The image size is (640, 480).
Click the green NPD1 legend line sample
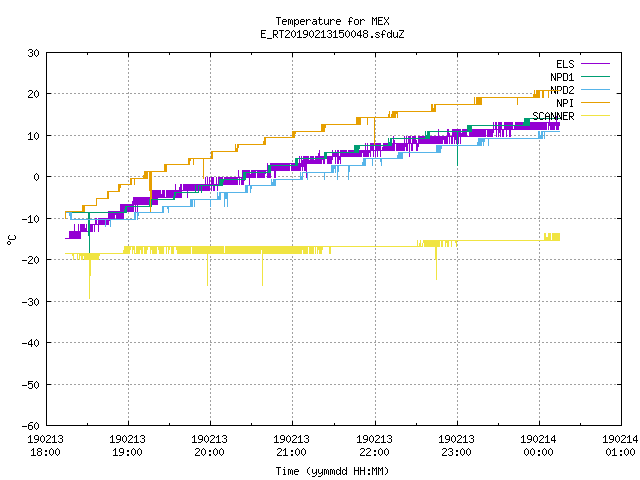coord(595,76)
